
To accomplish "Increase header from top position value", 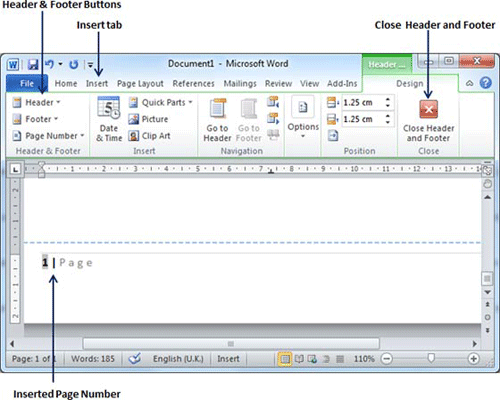I will tap(388, 99).
